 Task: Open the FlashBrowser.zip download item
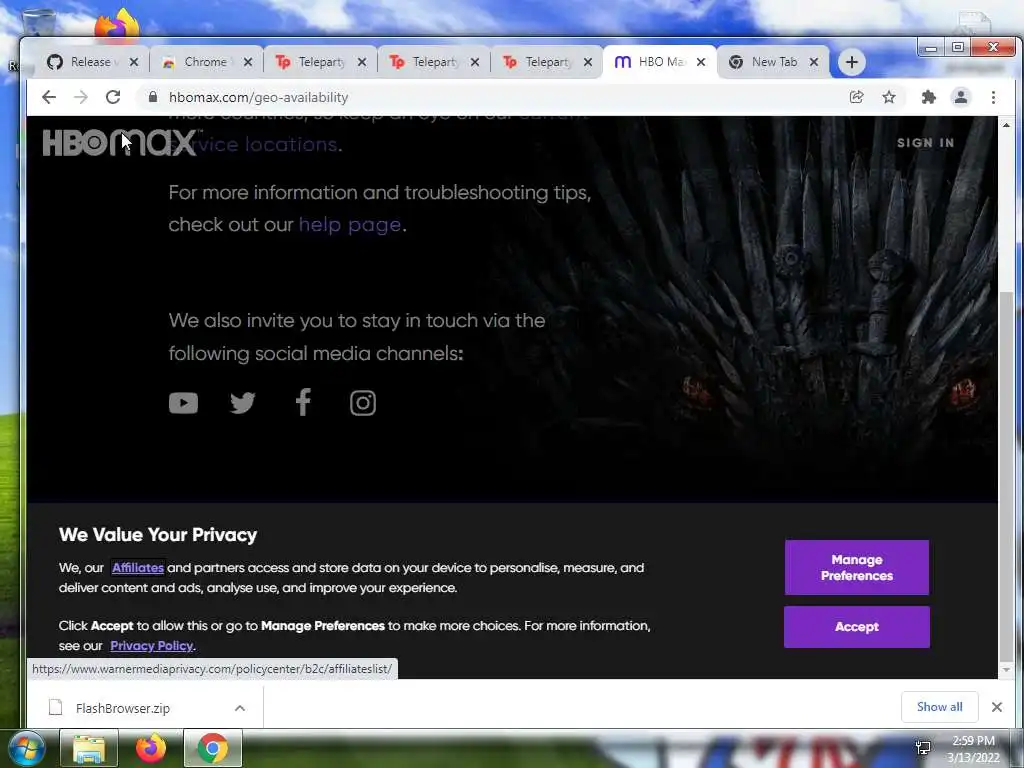122,708
